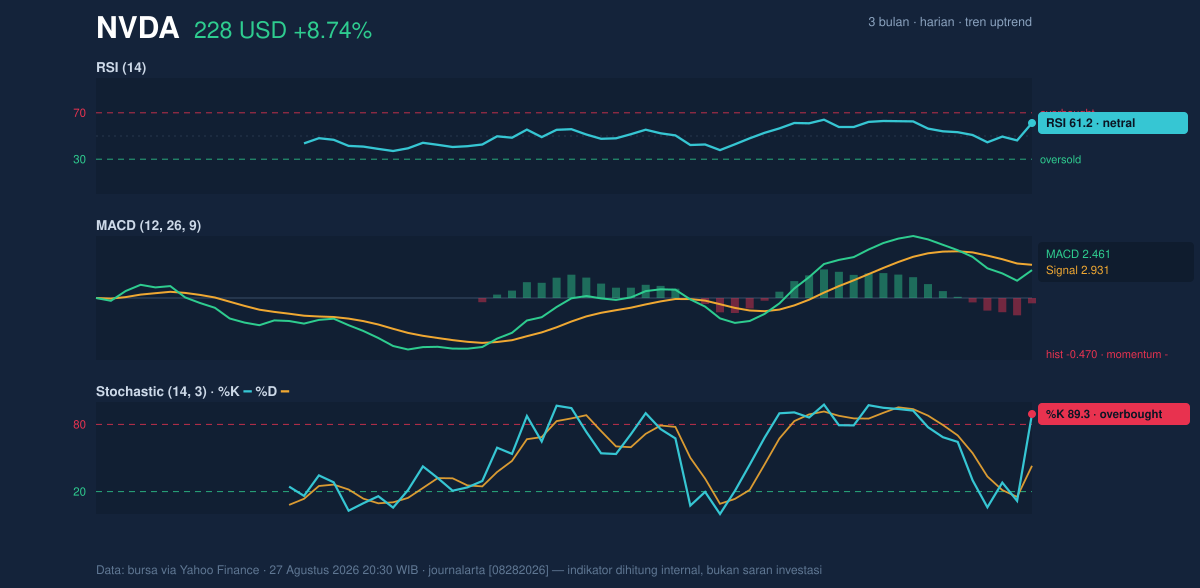Click the 228 USD +8.74% price text

pos(283,31)
